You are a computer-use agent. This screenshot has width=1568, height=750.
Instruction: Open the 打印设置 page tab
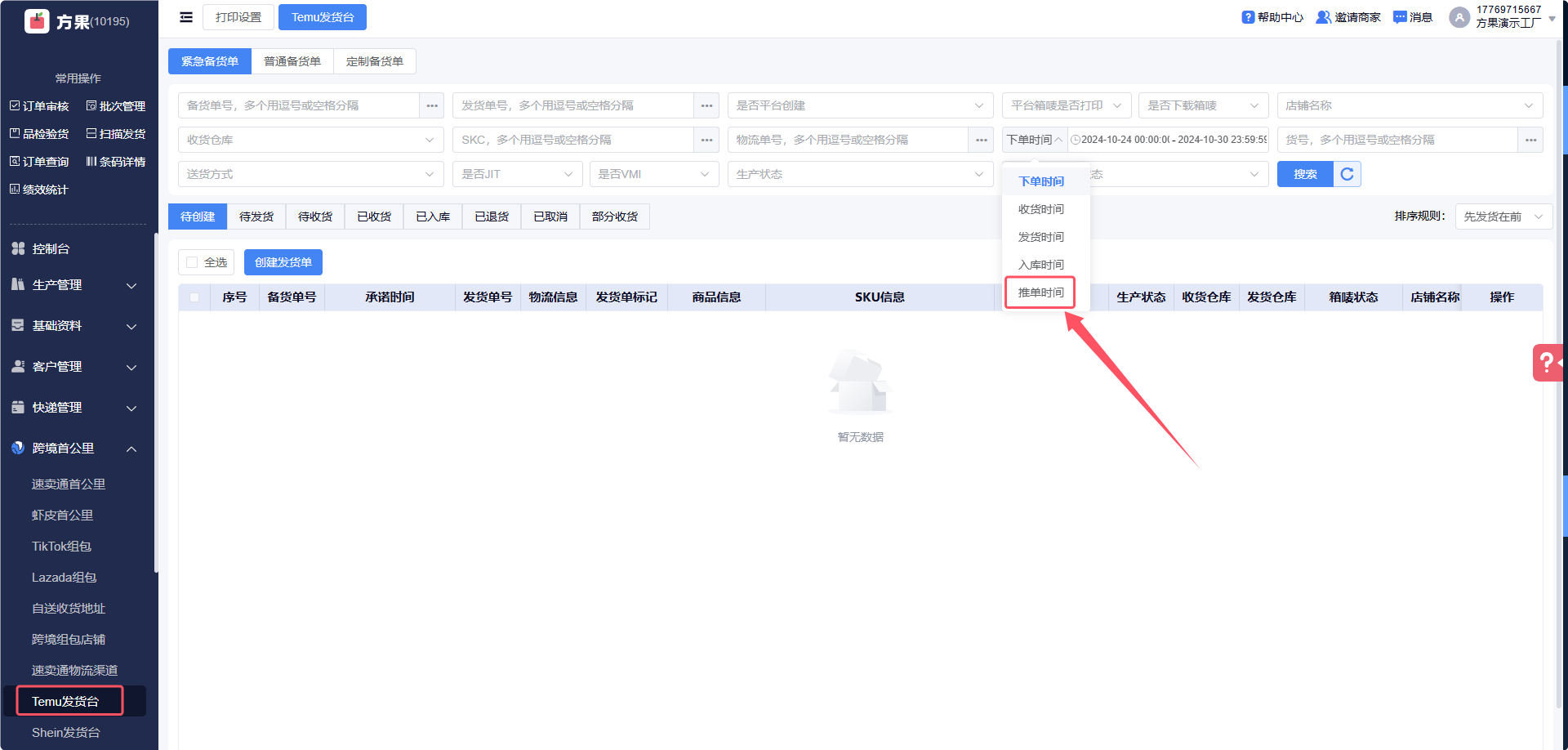coord(238,17)
